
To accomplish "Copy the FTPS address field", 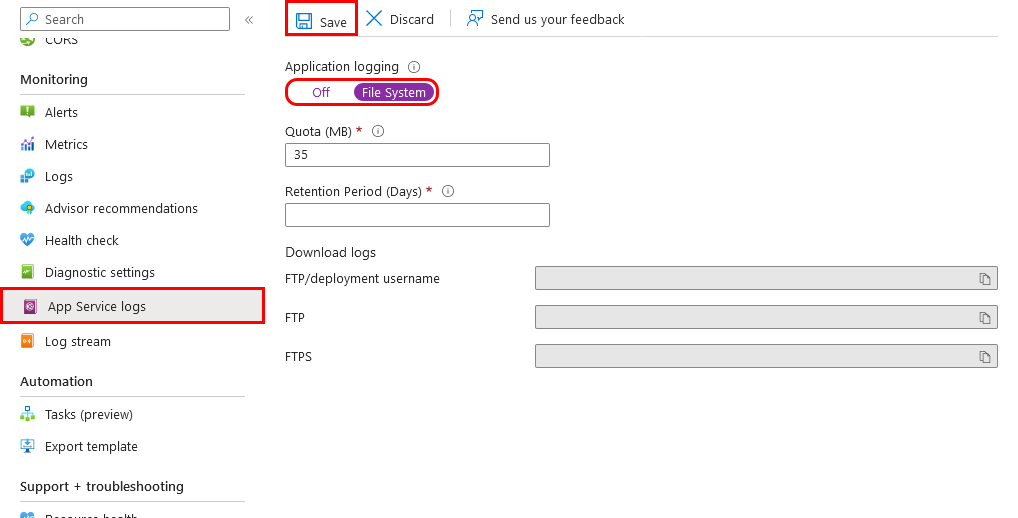I will pos(985,356).
